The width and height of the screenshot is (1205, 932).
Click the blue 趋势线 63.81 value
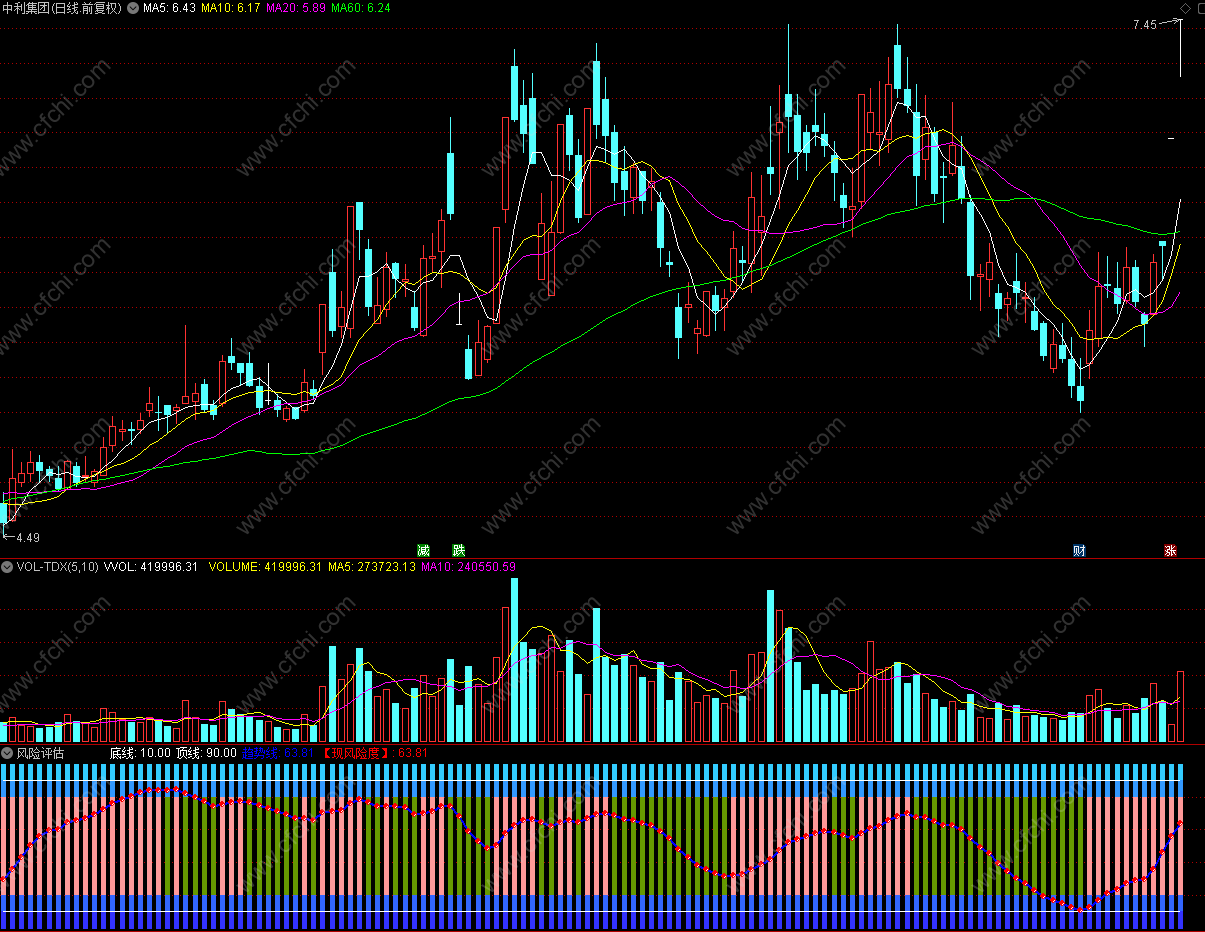(279, 753)
